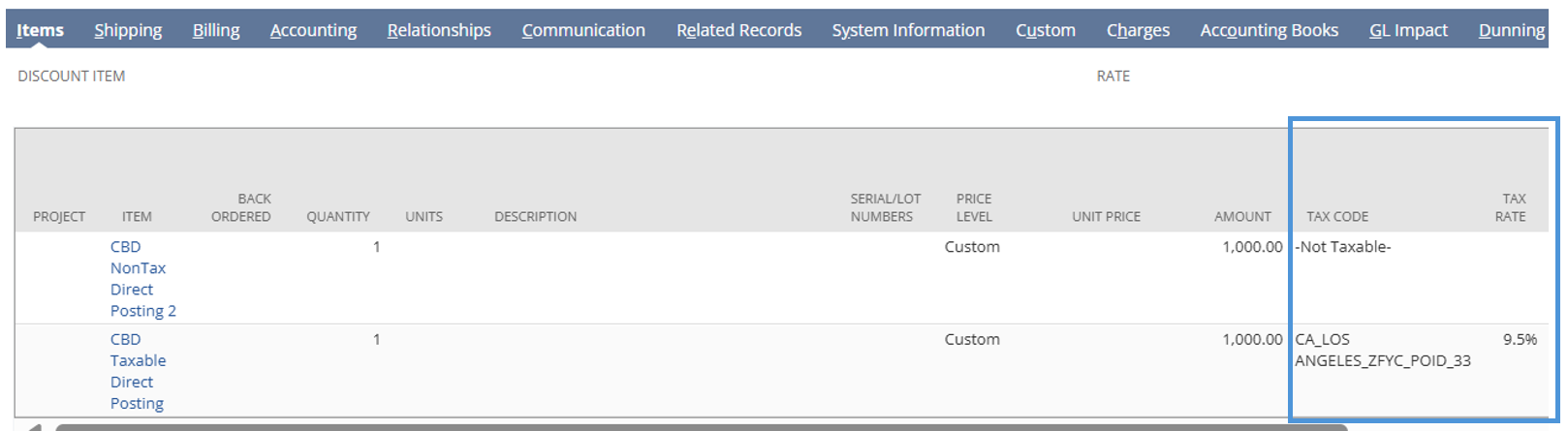Click the left scroll arrow of the table
The width and height of the screenshot is (1568, 431).
click(x=35, y=426)
